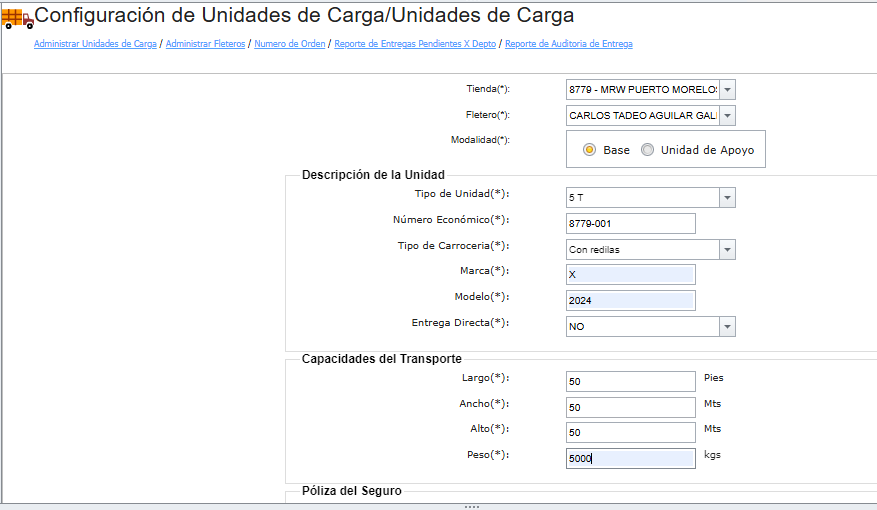Open Reporte de Entregas Pendientes X Depto
The image size is (877, 510).
(415, 44)
